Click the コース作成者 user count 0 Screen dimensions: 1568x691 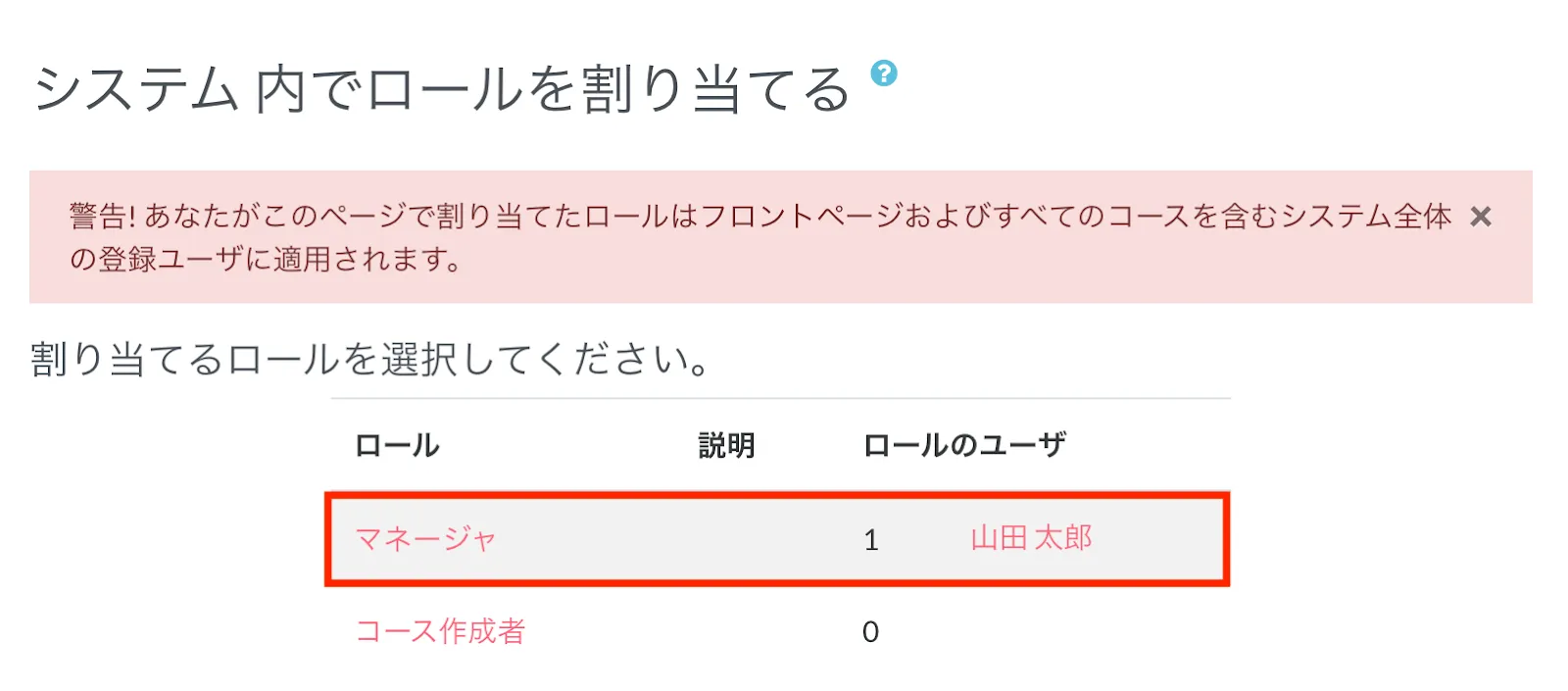[870, 632]
